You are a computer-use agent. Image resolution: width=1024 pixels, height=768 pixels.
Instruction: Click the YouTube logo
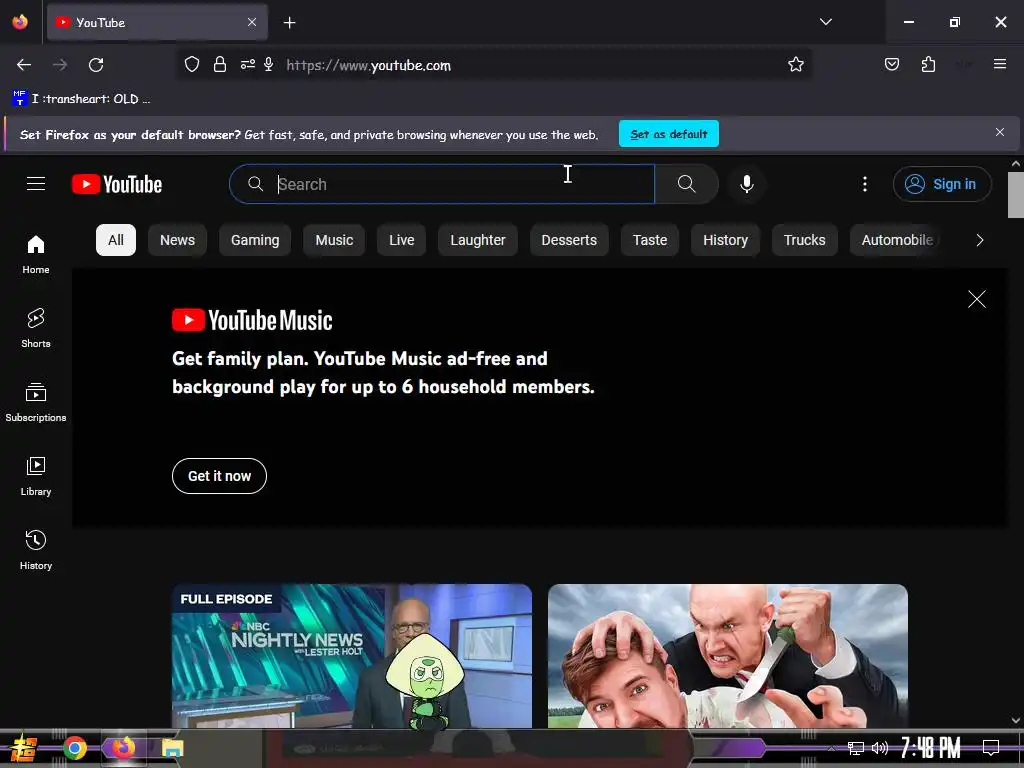(117, 184)
